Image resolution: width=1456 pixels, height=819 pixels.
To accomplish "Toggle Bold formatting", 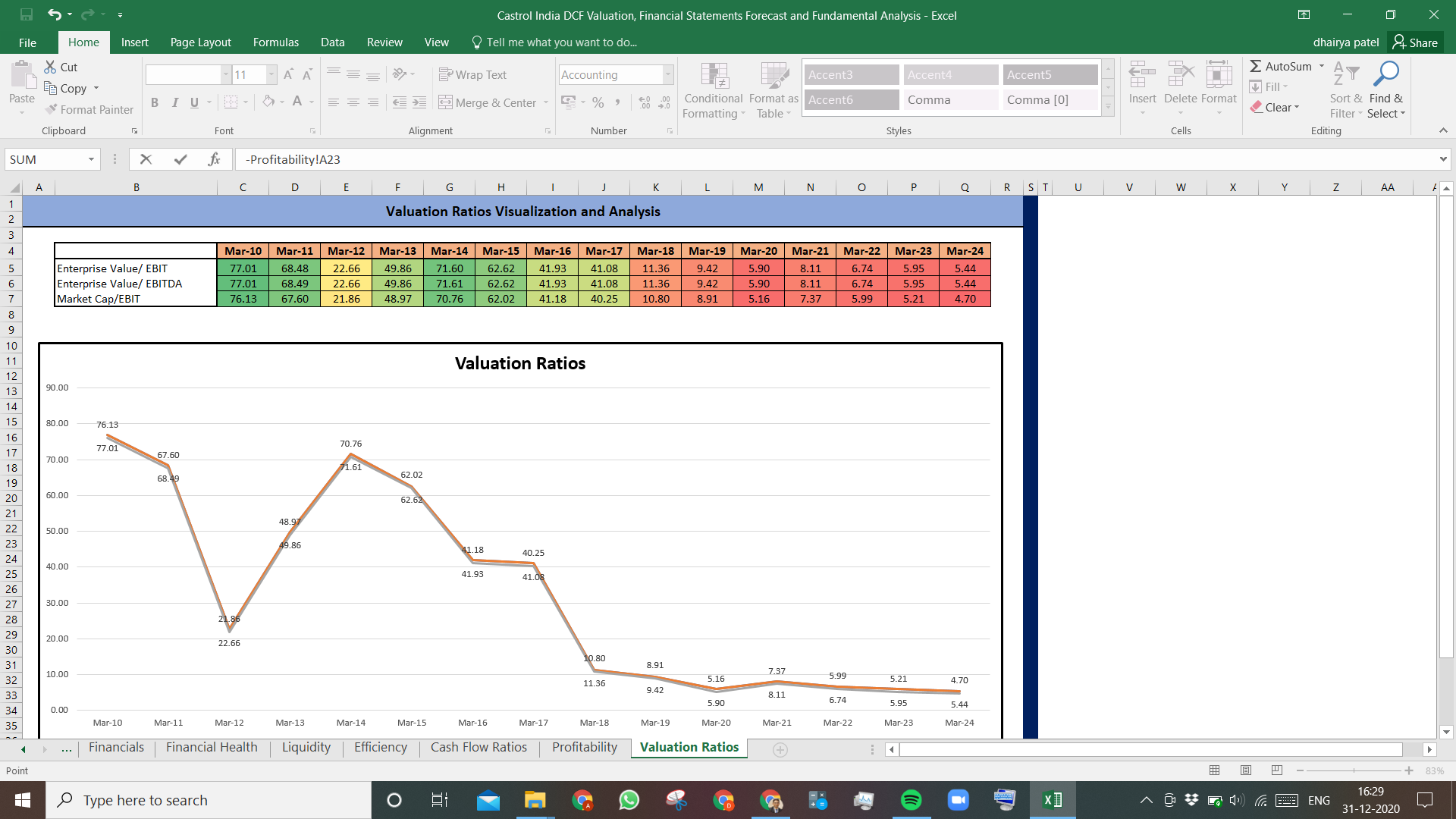I will (x=155, y=102).
